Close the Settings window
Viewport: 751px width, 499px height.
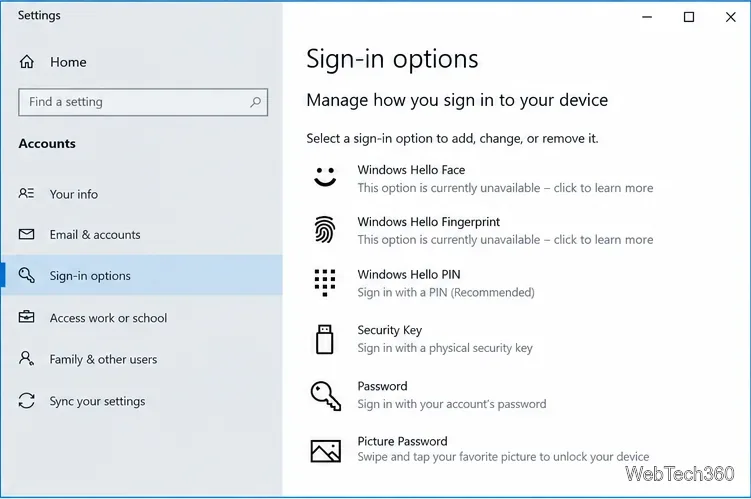730,17
